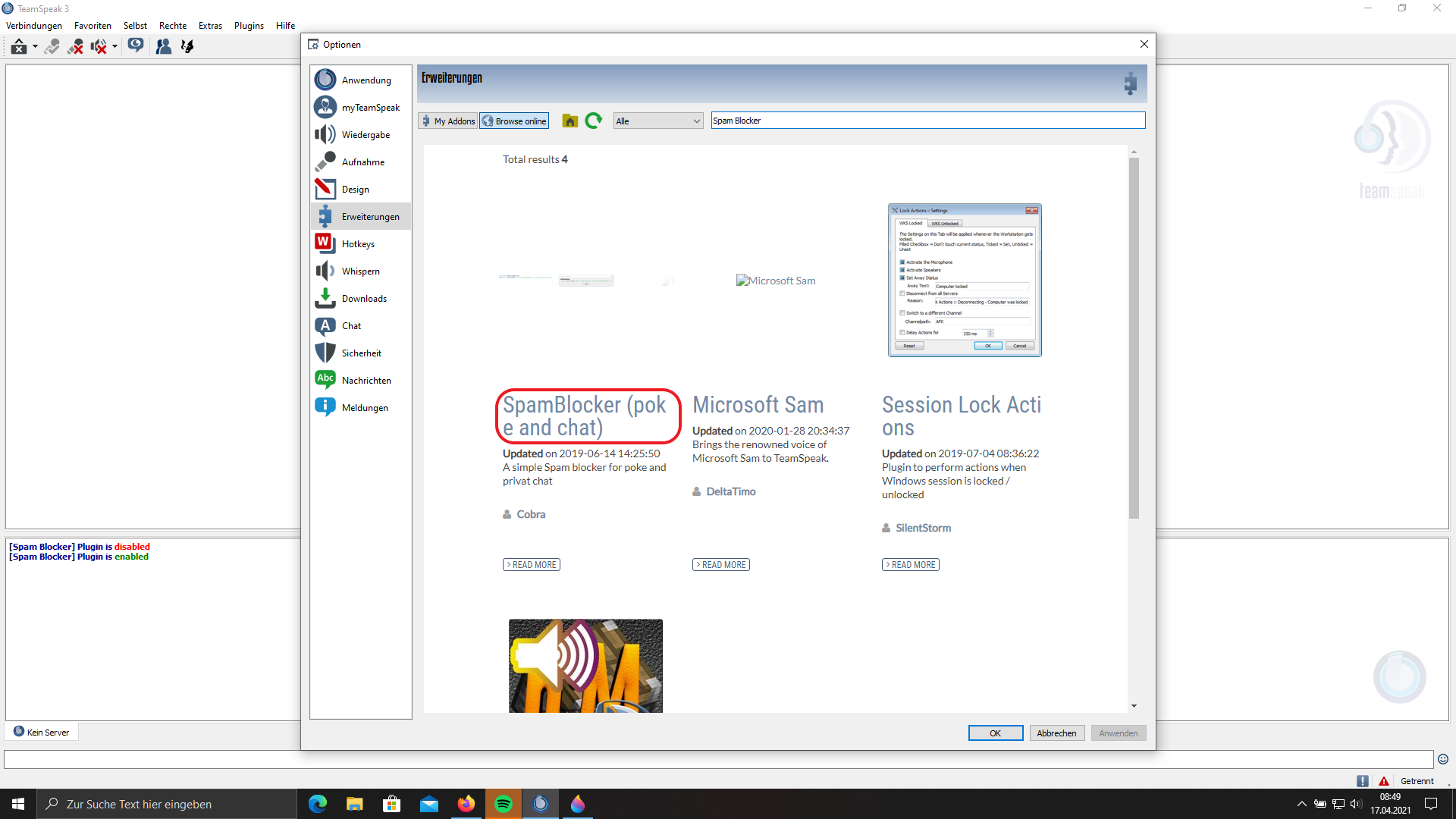Click the addon list vertical scrollbar thumb

[x=1134, y=338]
